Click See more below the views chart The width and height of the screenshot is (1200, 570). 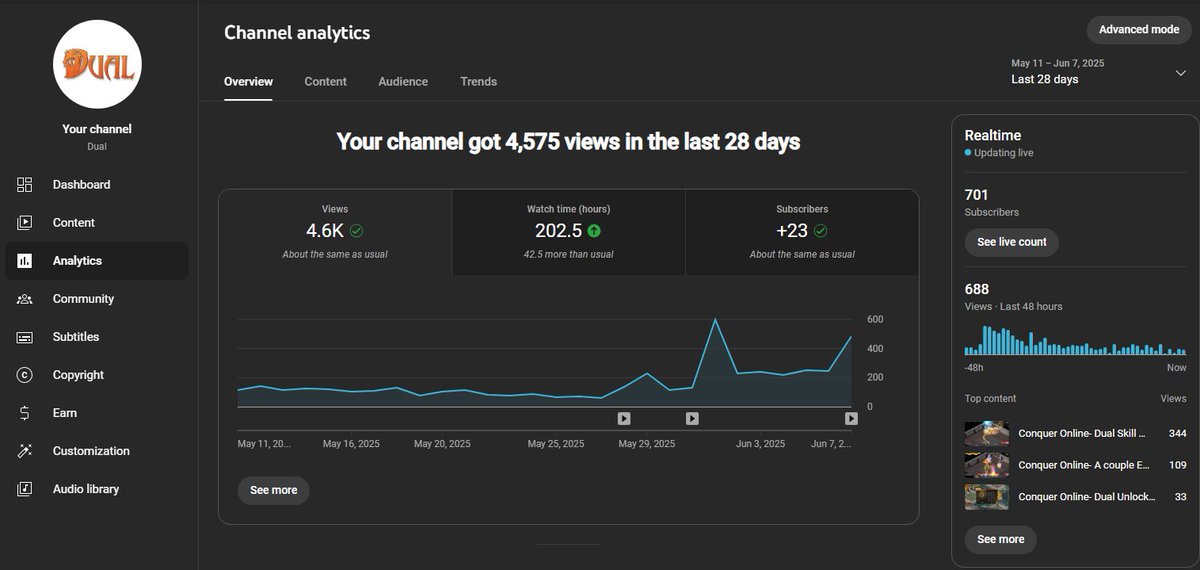(x=273, y=490)
